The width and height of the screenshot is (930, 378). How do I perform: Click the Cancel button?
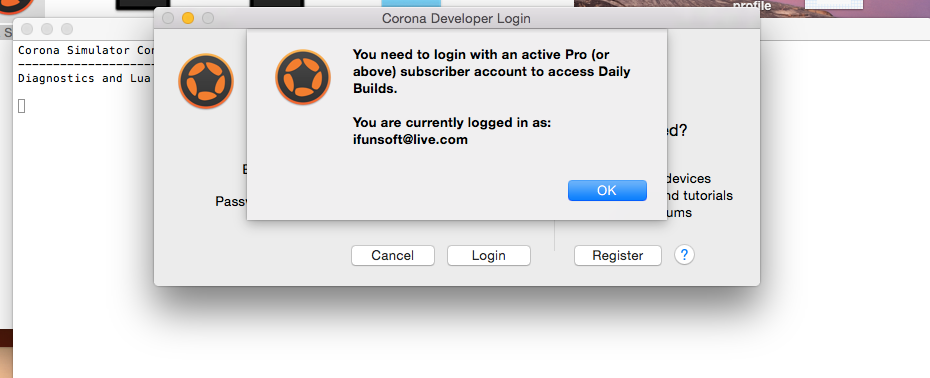click(x=393, y=256)
